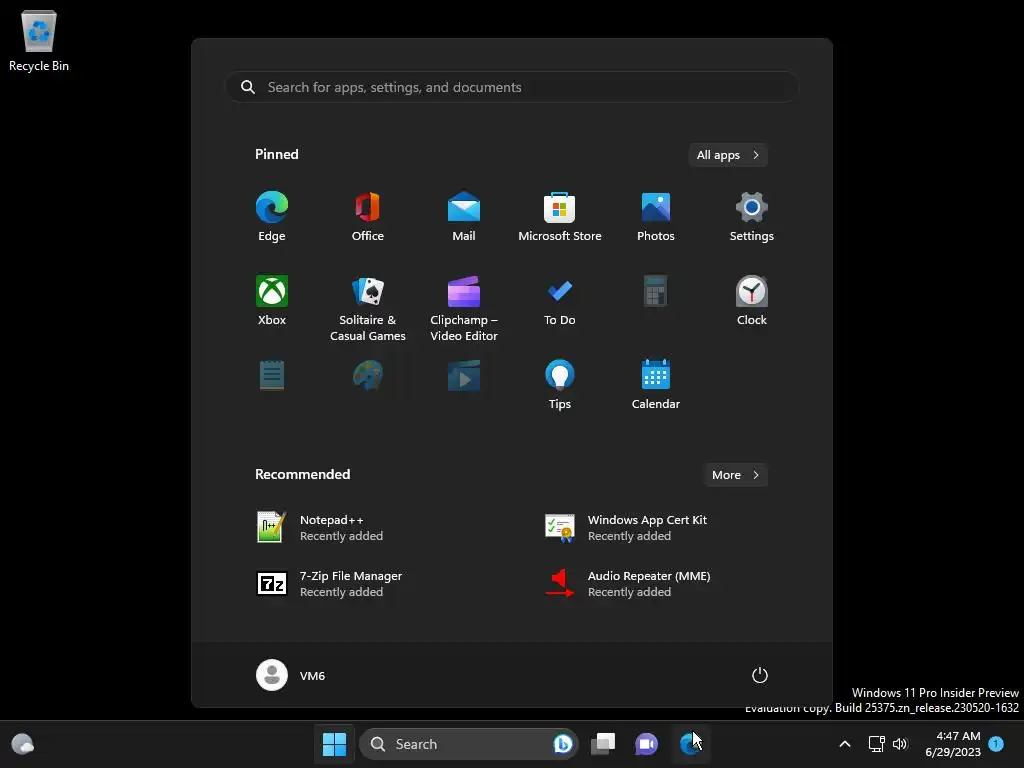Click the volume speaker icon

[900, 744]
